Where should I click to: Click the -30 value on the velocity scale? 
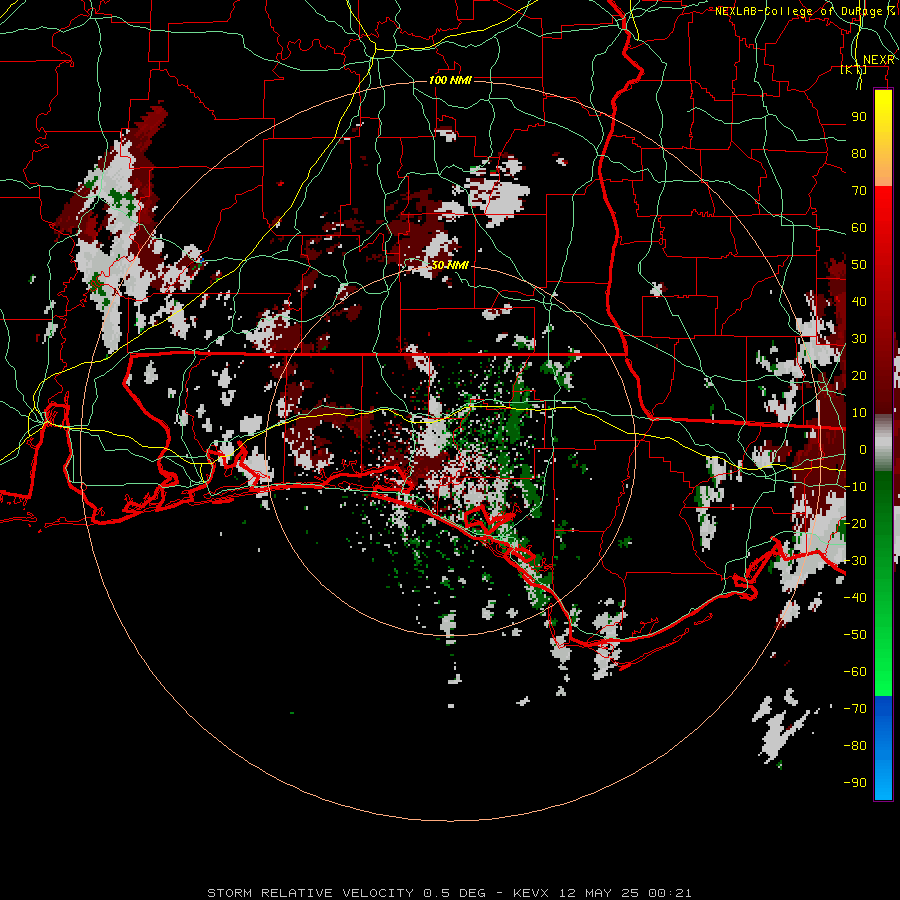point(855,561)
